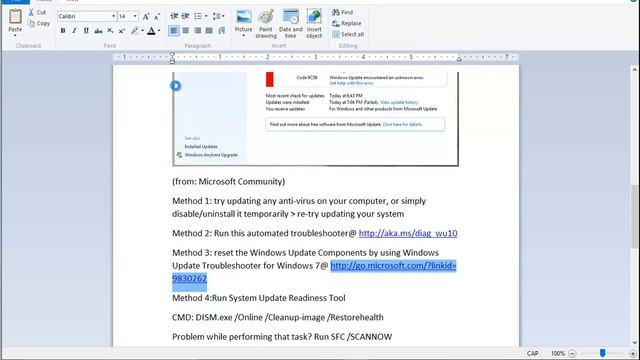Open the list style dropdown arrow
The image size is (640, 360).
(206, 16)
